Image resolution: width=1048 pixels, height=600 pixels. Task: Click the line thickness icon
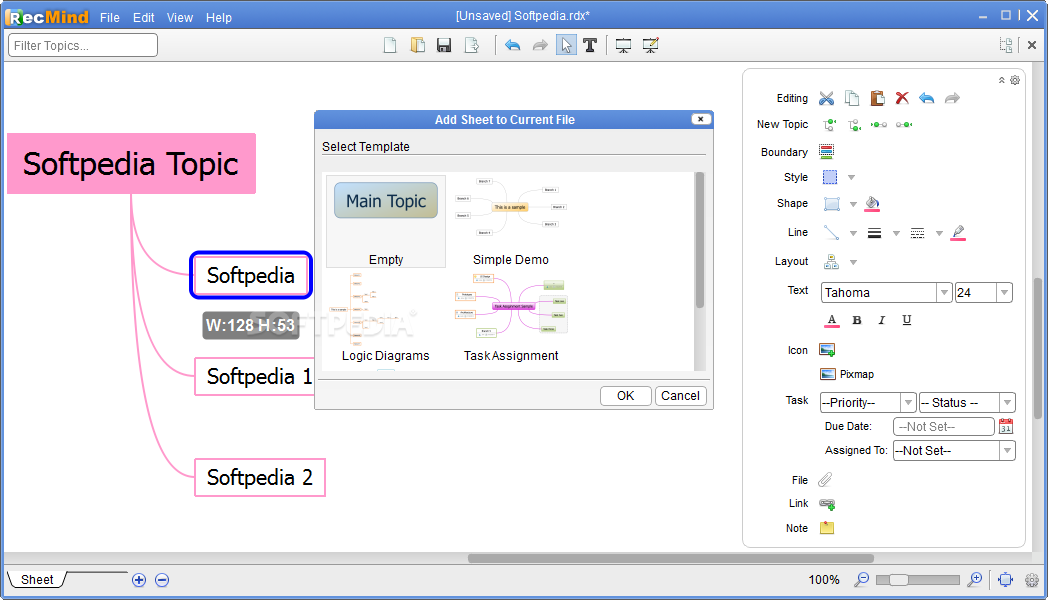tap(874, 233)
